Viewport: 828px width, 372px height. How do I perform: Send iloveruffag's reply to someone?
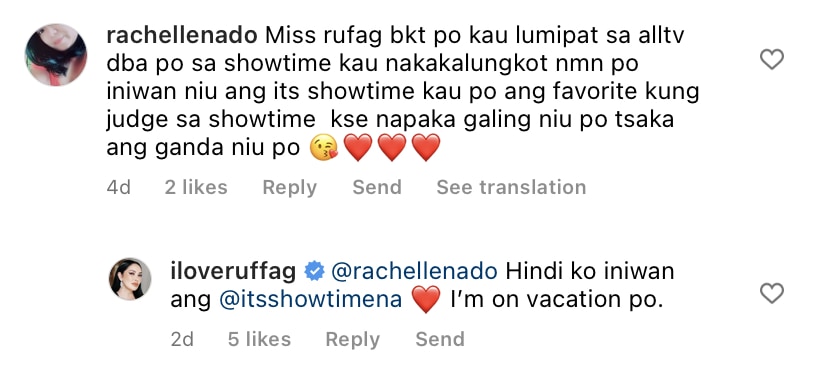point(440,339)
